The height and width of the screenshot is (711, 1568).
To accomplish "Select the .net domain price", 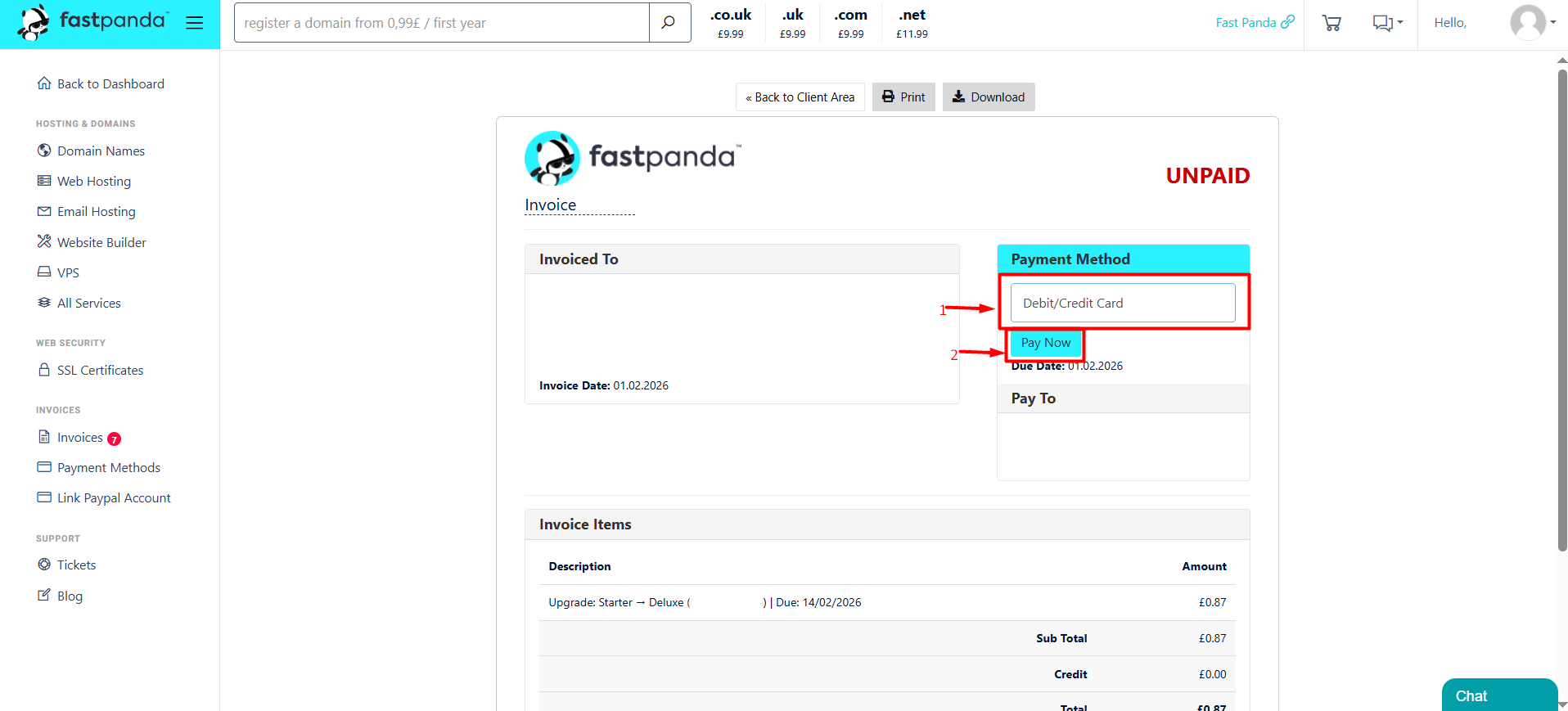I will 912,23.
